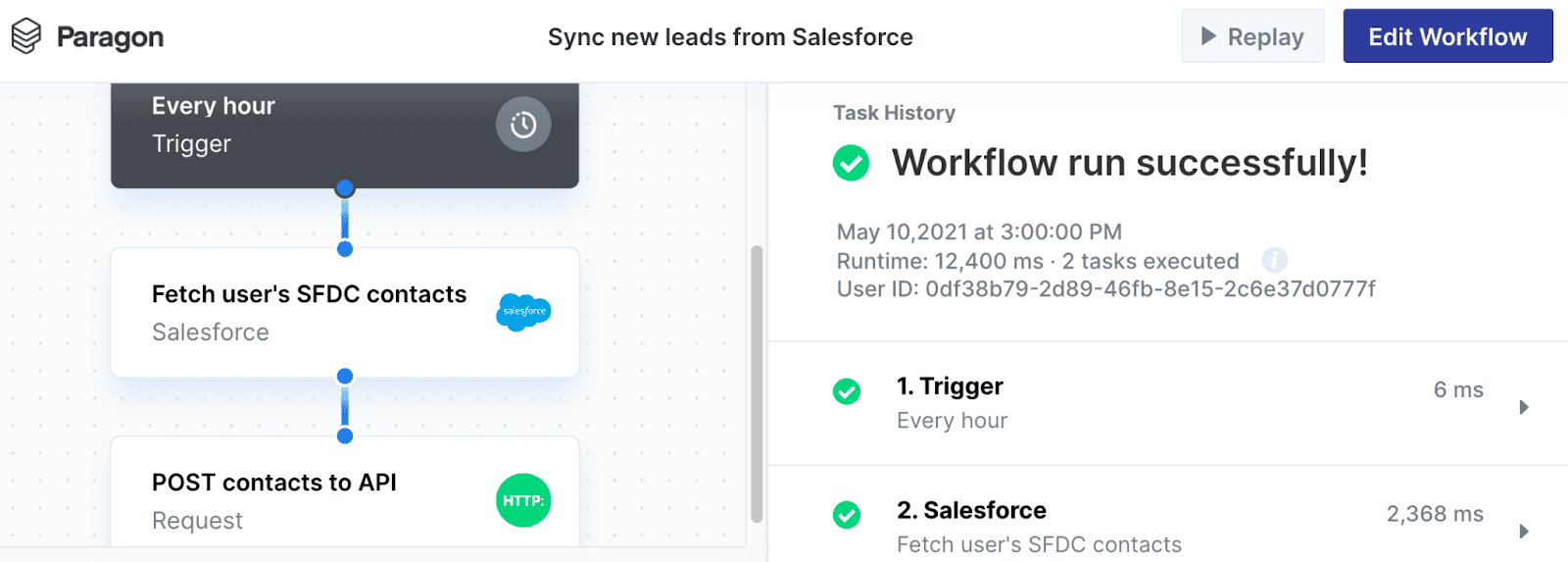Click the Salesforce cloud icon
Viewport: 1568px width, 562px height.
pos(523,312)
